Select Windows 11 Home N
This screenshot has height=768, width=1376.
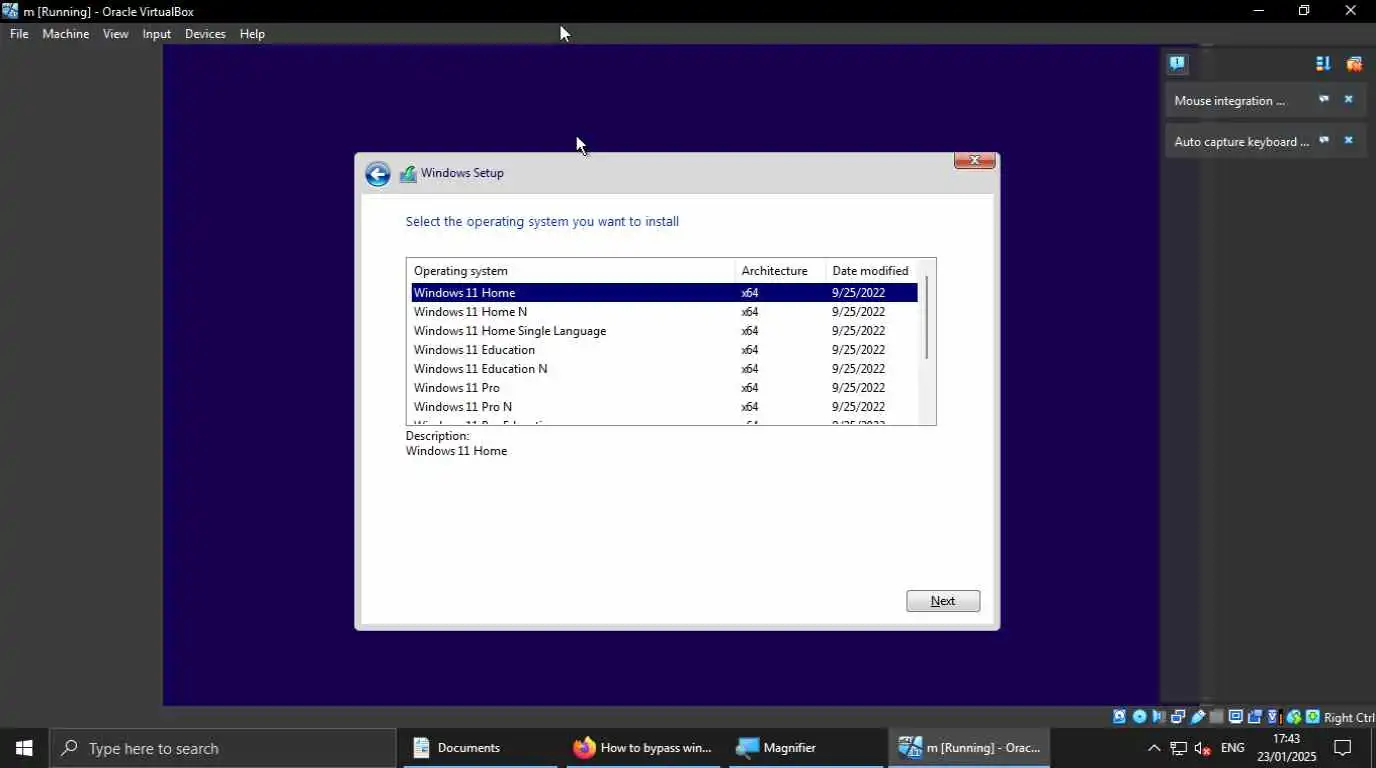664,312
